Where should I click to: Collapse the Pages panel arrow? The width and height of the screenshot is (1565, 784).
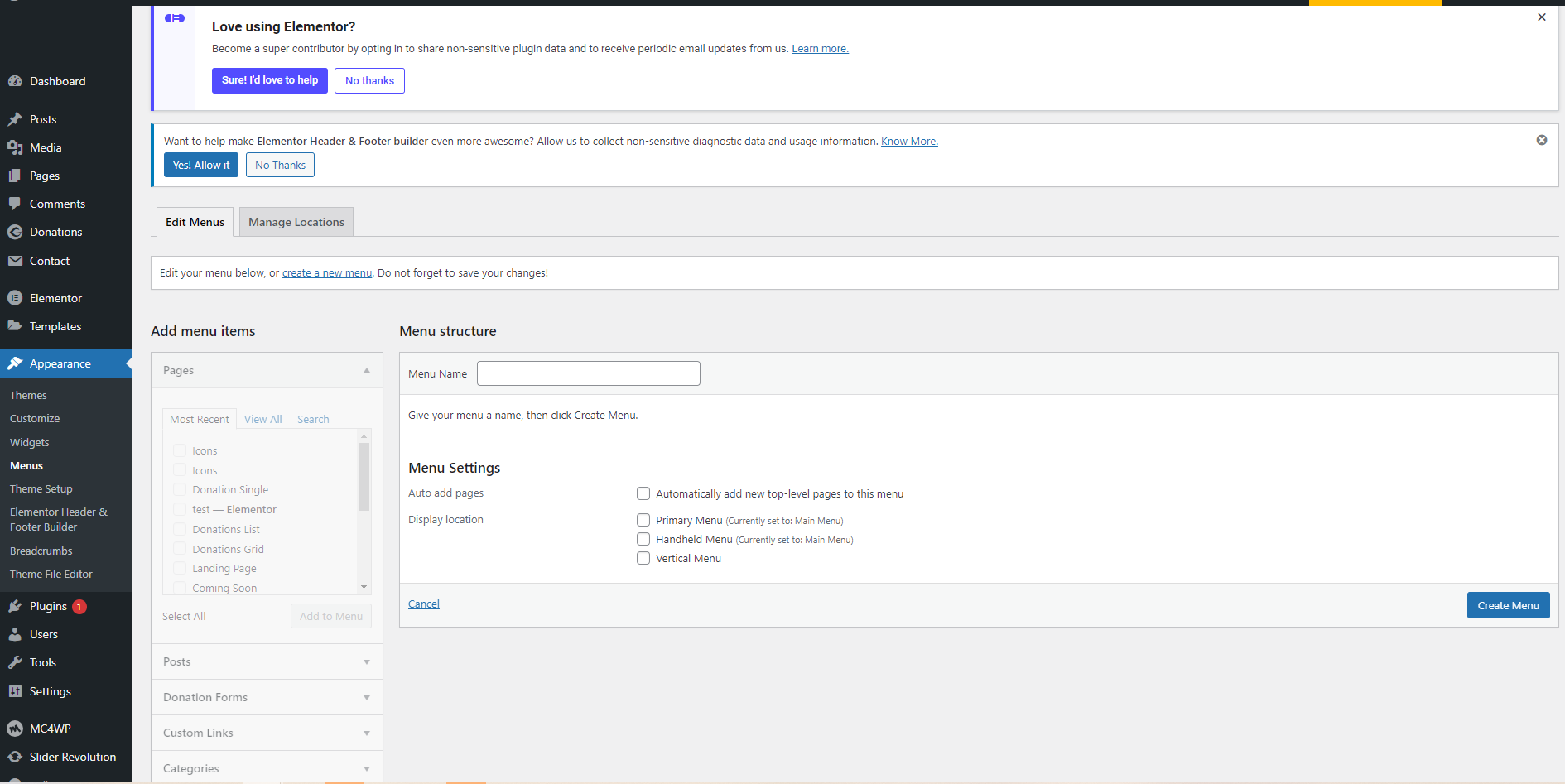point(366,370)
